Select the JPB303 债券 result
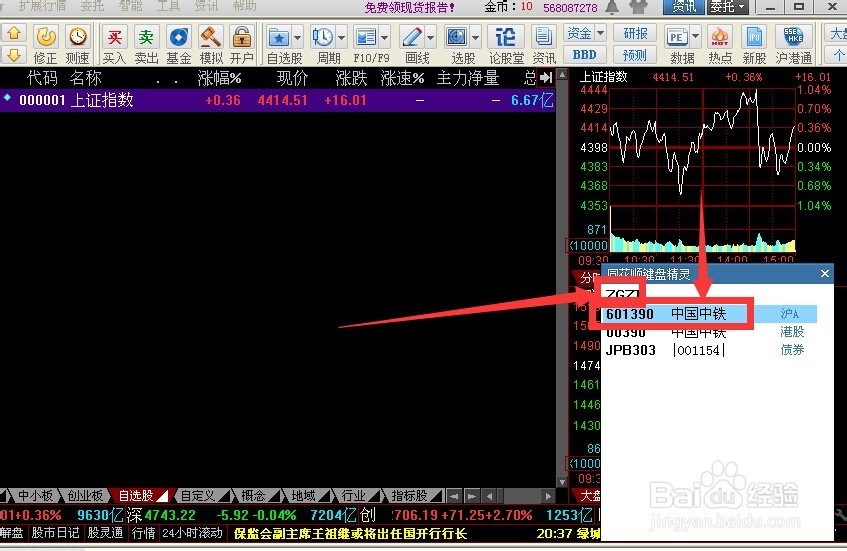Screen dimensions: 847x551 coord(709,350)
